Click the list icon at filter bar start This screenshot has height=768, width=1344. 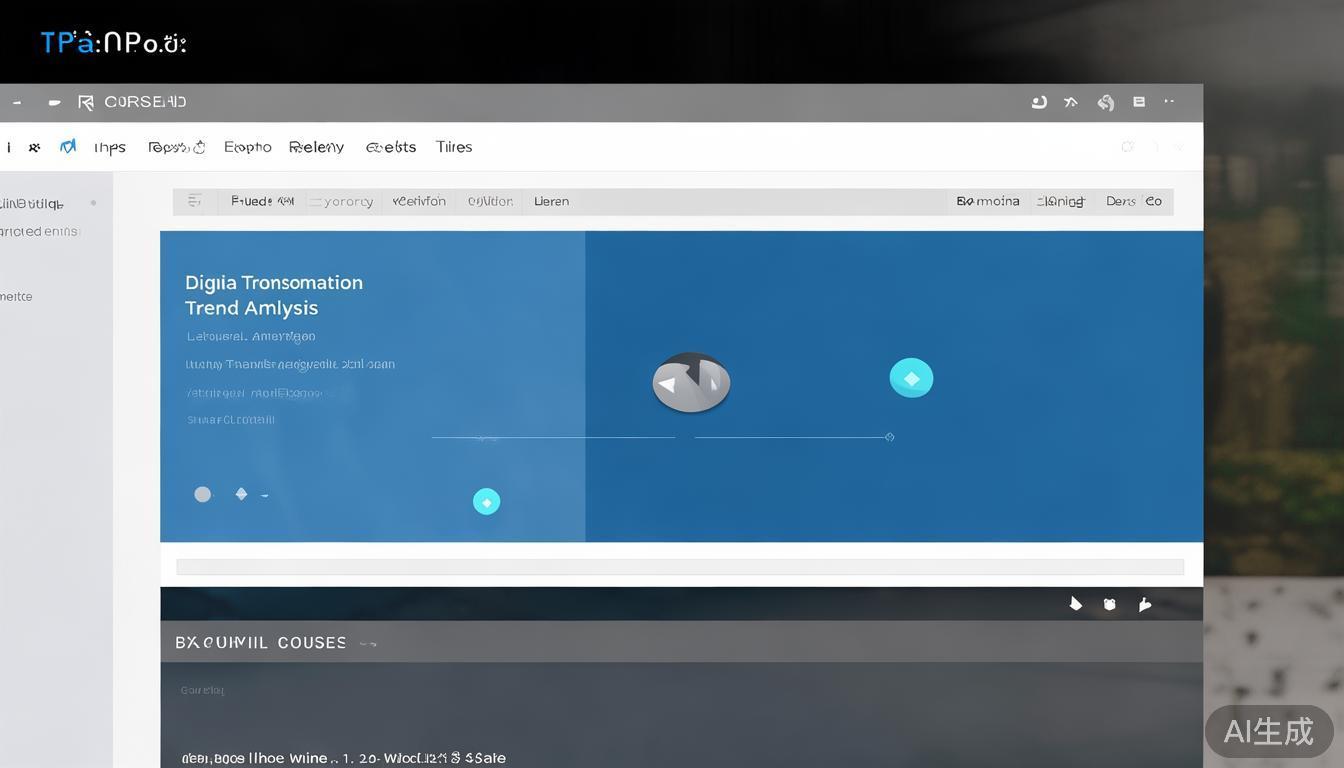pyautogui.click(x=195, y=201)
